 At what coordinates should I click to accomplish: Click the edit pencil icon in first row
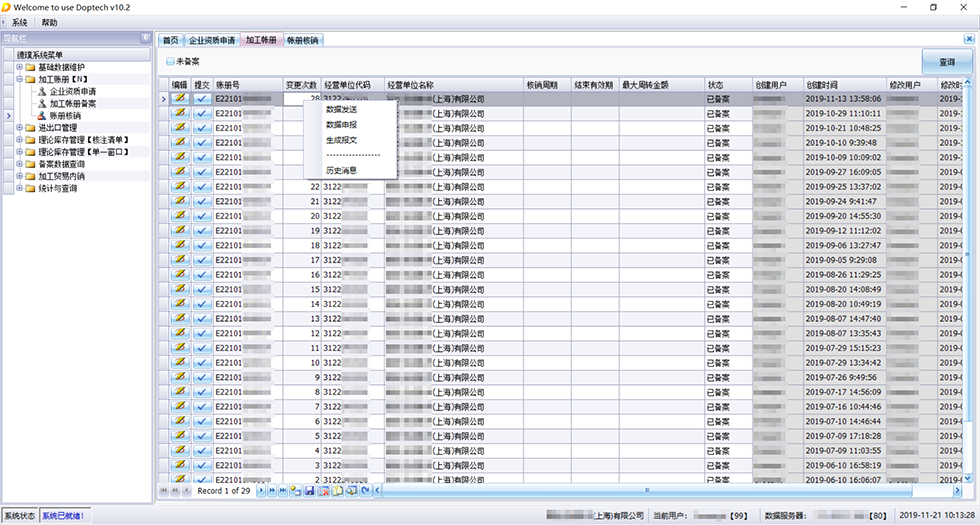(x=180, y=99)
